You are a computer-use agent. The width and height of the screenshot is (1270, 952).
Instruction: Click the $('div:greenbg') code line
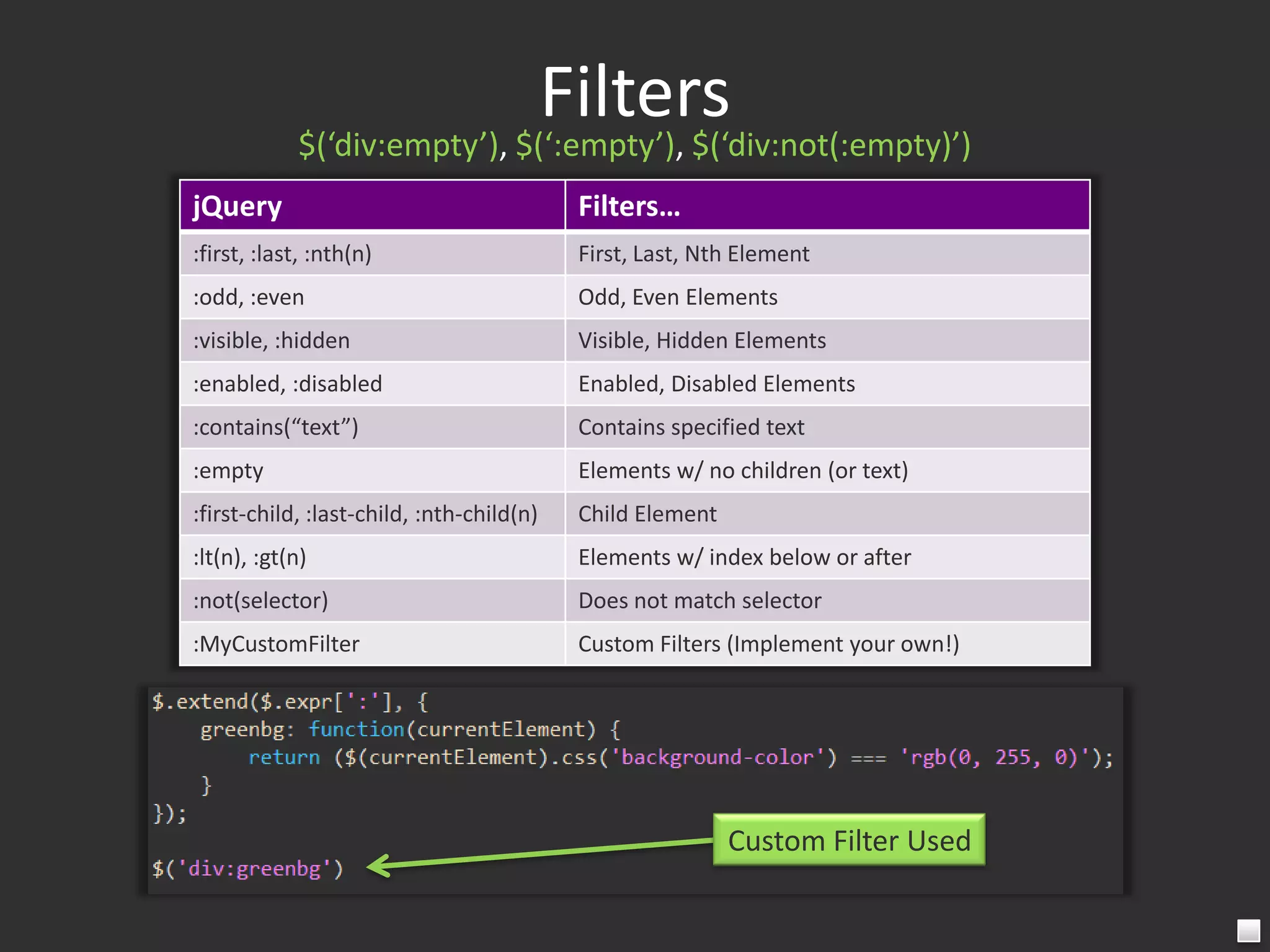point(248,869)
